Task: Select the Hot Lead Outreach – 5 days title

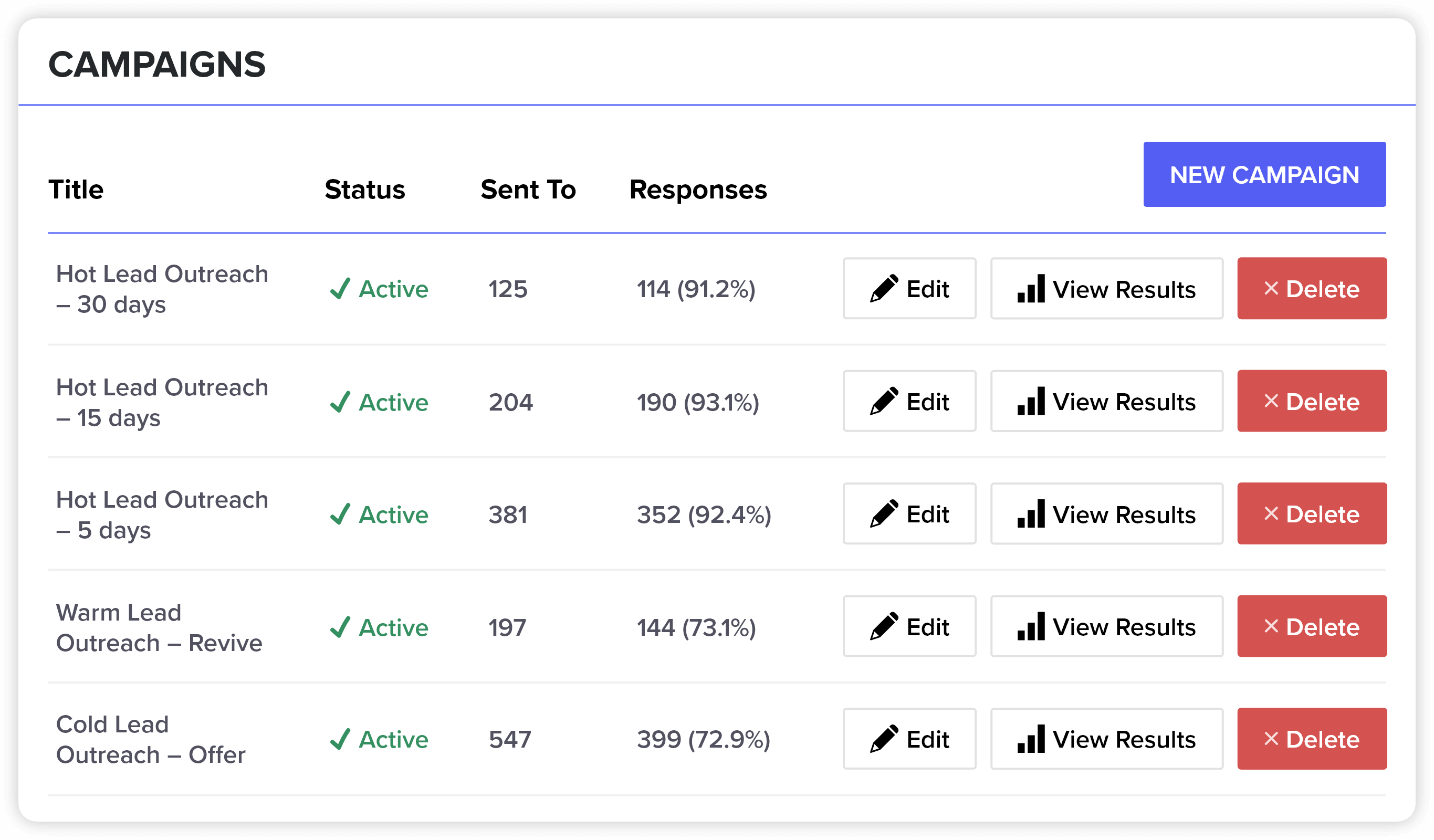Action: coord(162,515)
